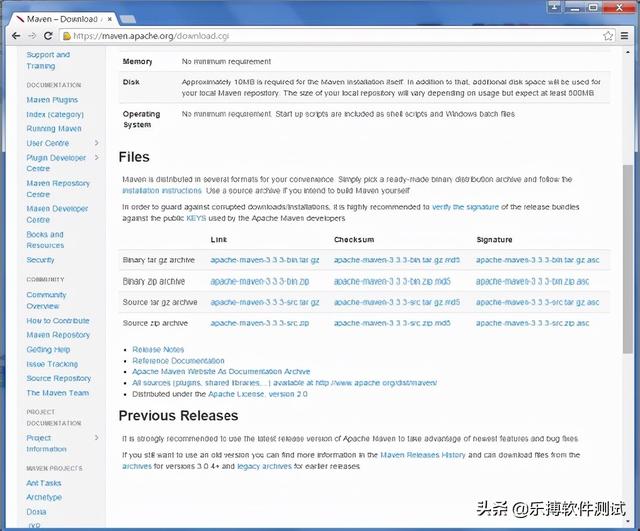
Task: Download apache-maven-3.3.3-bin.tar.gz
Action: click(265, 260)
